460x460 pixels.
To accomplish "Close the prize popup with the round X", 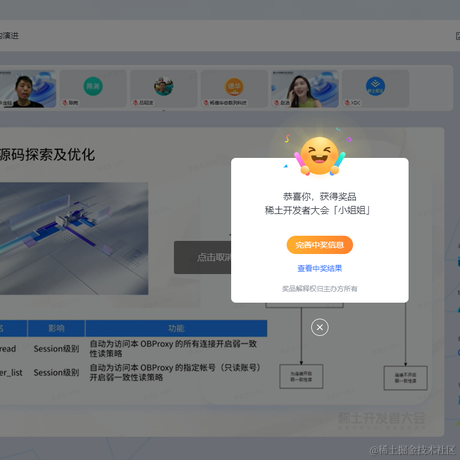I will pyautogui.click(x=320, y=327).
